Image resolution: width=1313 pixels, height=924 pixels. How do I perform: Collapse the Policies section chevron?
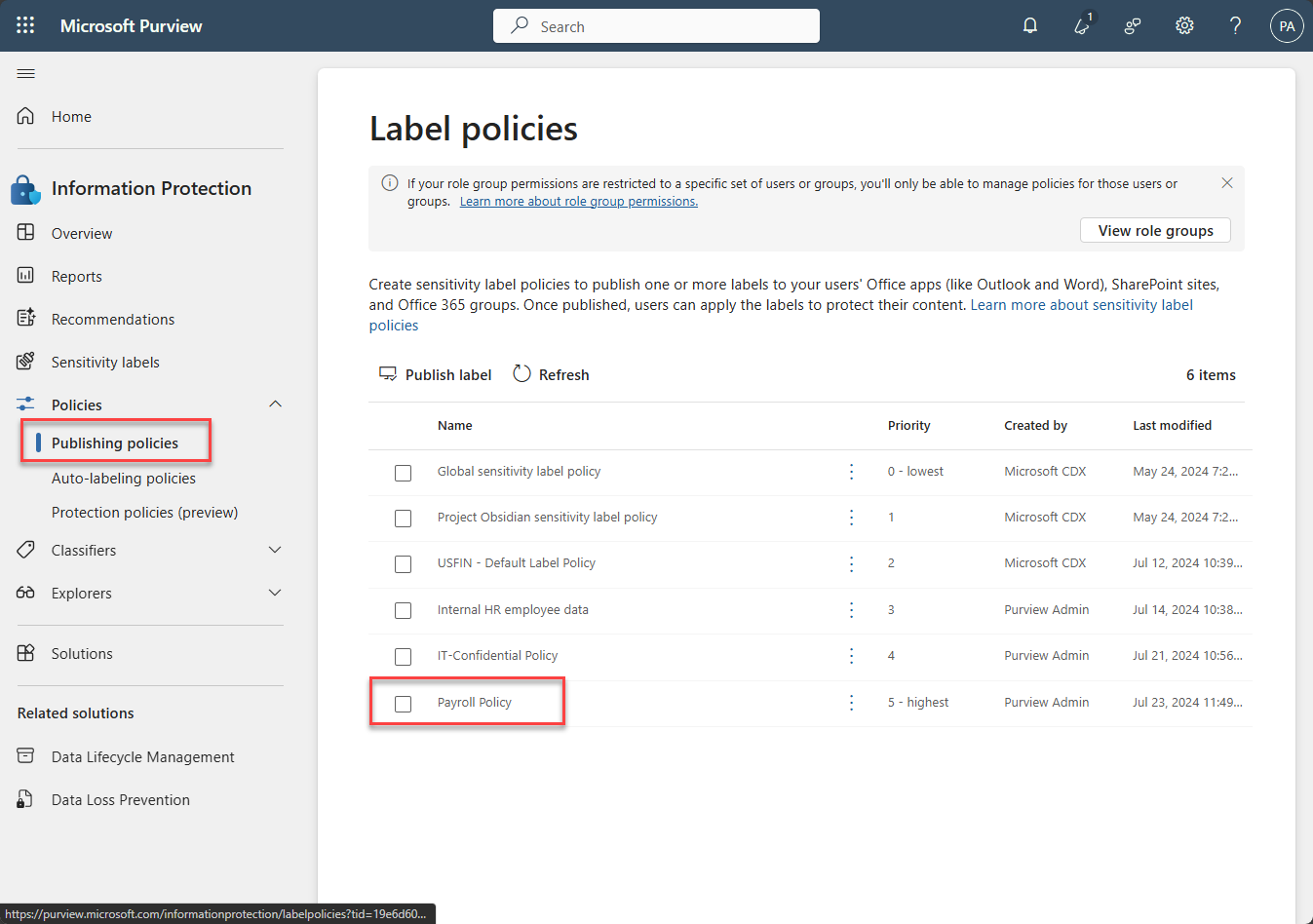point(275,404)
